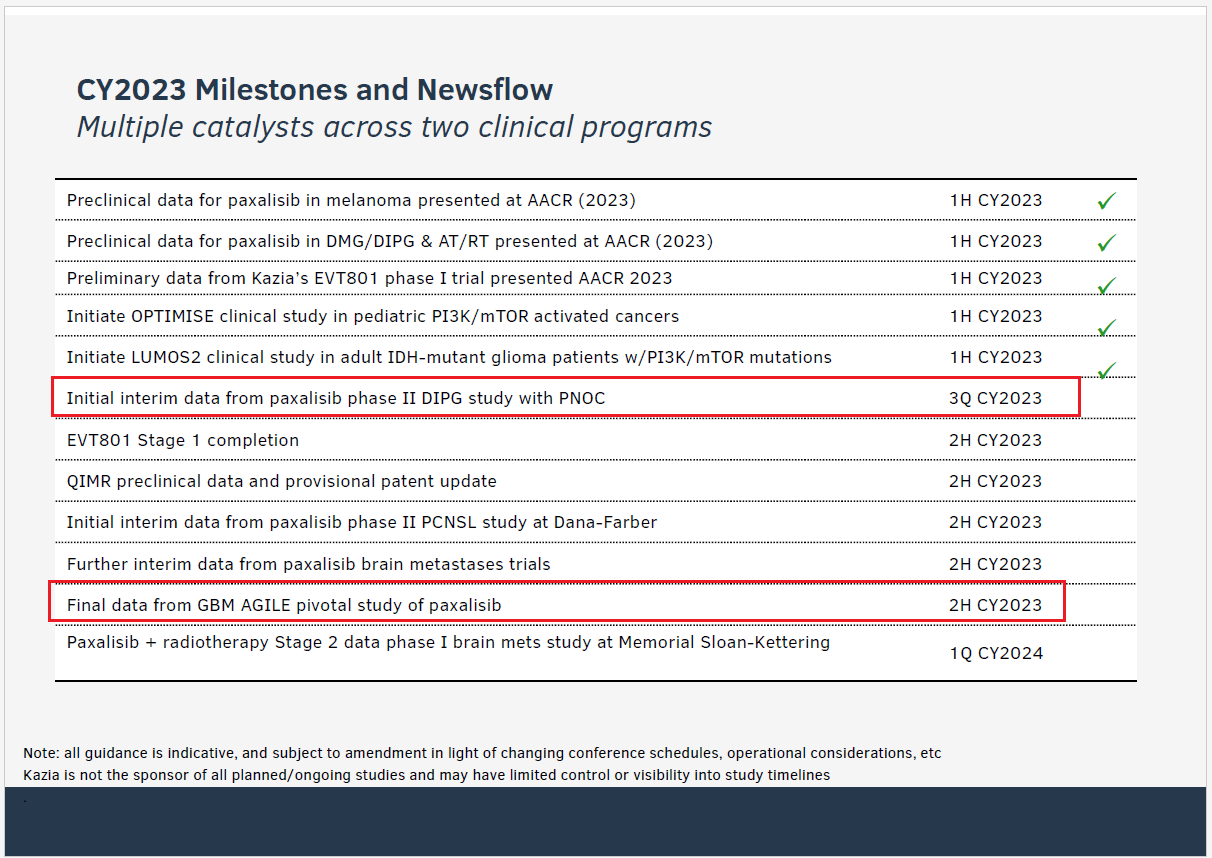Screen dimensions: 1212x858
Task: Click the green checkmark for melanoma preclinical data
Action: tap(1106, 201)
